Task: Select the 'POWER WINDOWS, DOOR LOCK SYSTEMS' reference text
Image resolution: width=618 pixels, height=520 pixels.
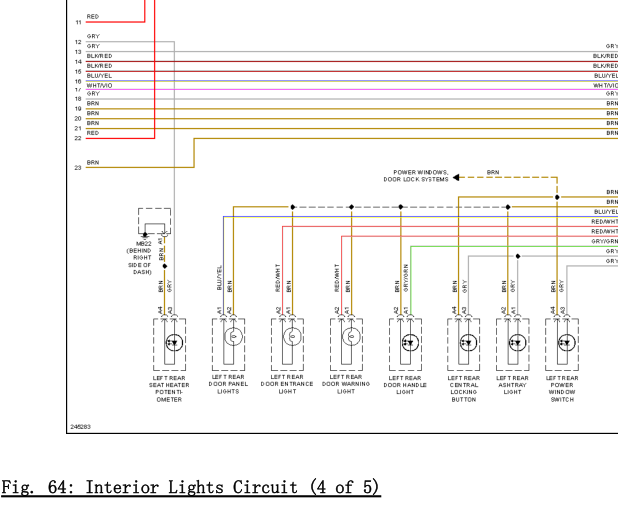Action: point(416,176)
